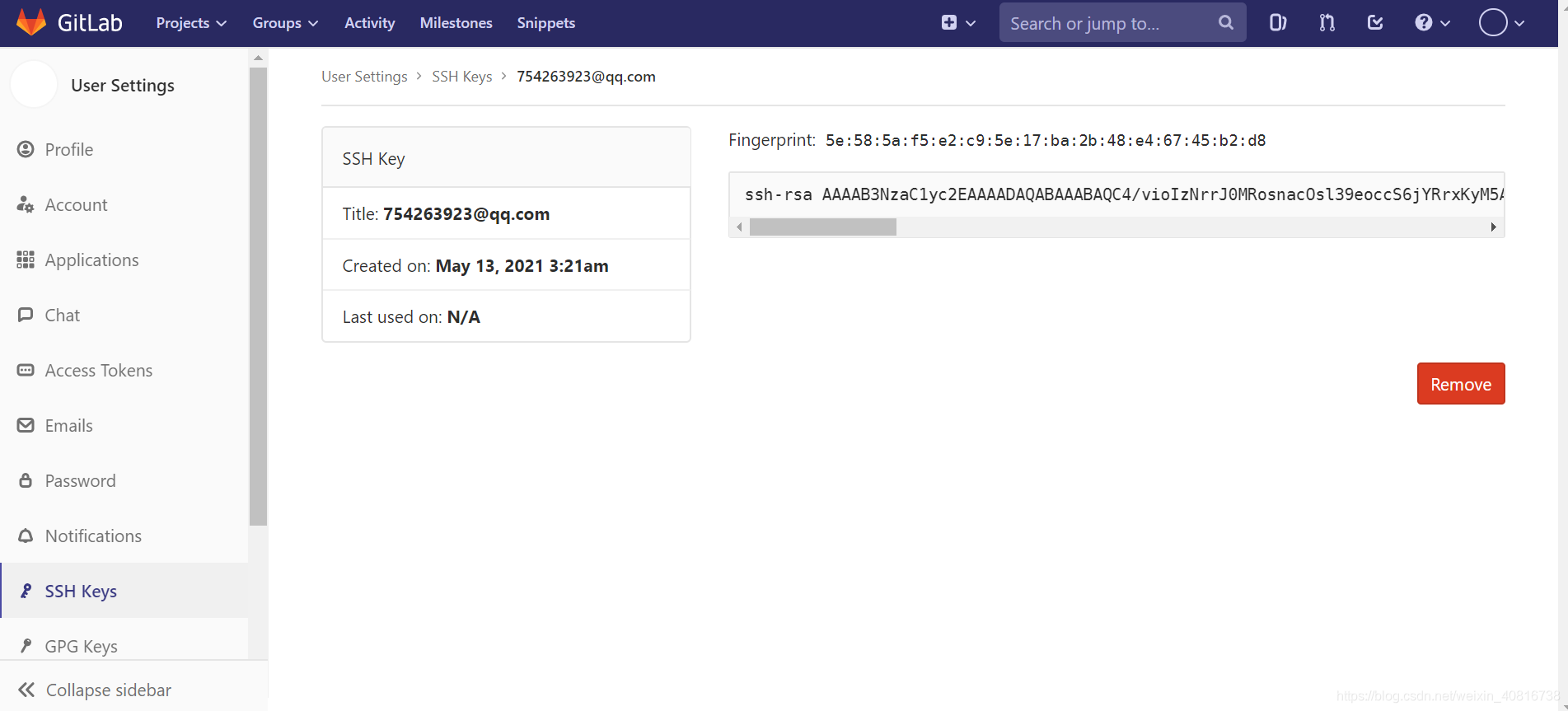Viewport: 1568px width, 711px height.
Task: Click the sidebar scrollbar thumb
Action: (258, 297)
